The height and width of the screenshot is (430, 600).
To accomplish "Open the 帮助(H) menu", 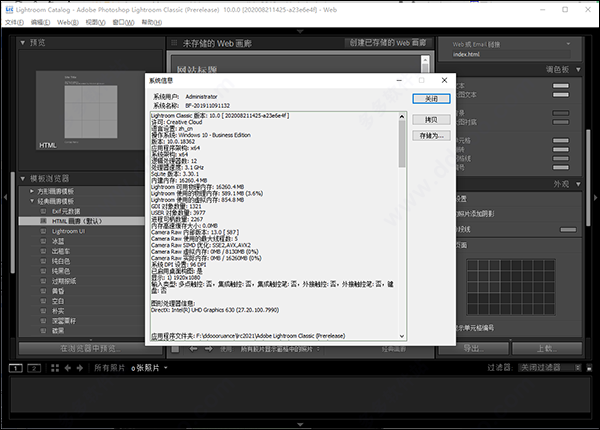I will point(152,22).
